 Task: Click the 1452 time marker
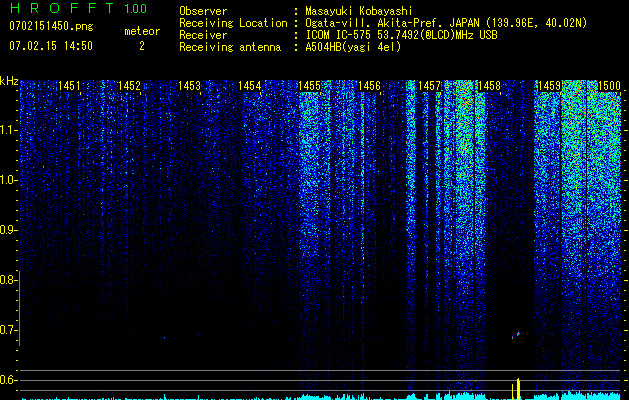click(x=129, y=86)
